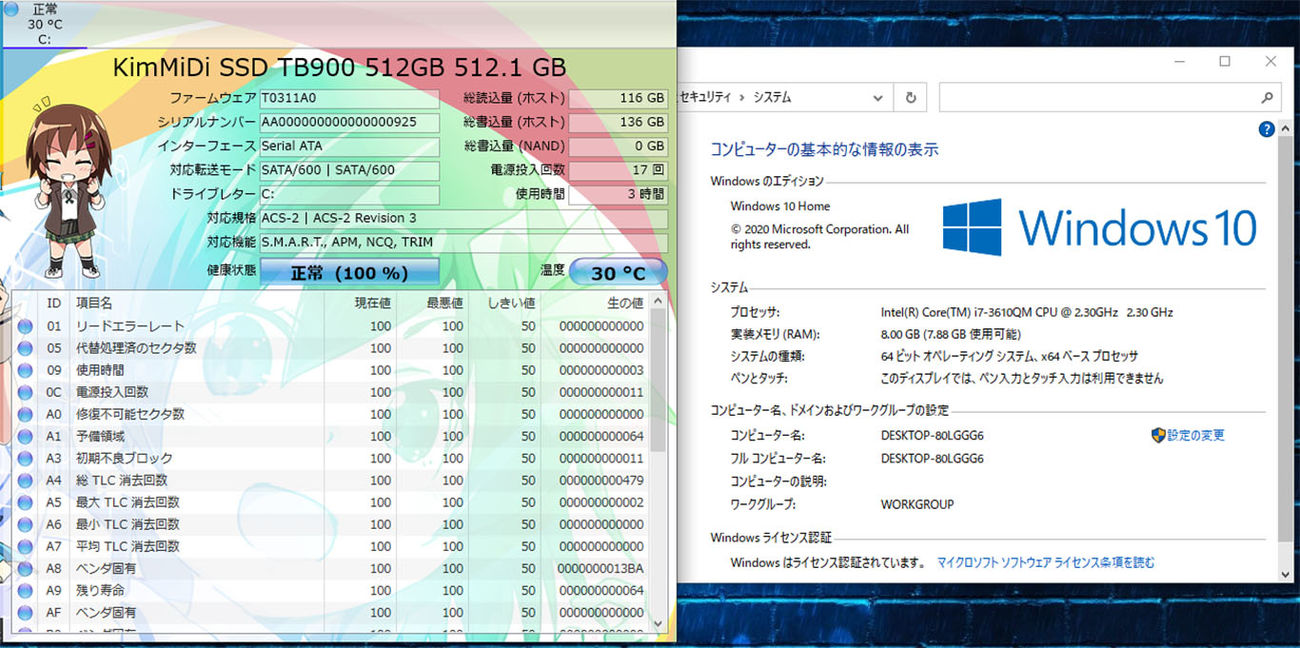
Task: Click the transfer mode field SATA/600 | SATA/600
Action: pyautogui.click(x=349, y=170)
